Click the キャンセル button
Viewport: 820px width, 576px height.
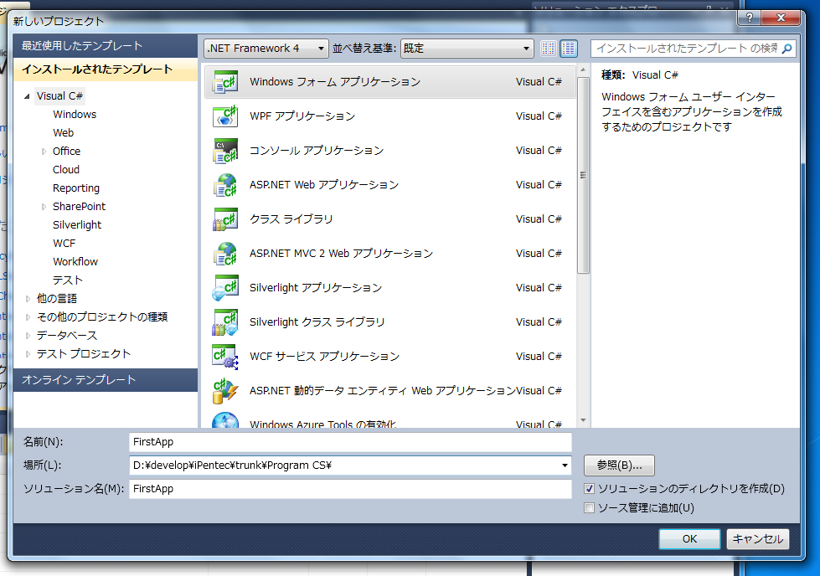pos(758,539)
